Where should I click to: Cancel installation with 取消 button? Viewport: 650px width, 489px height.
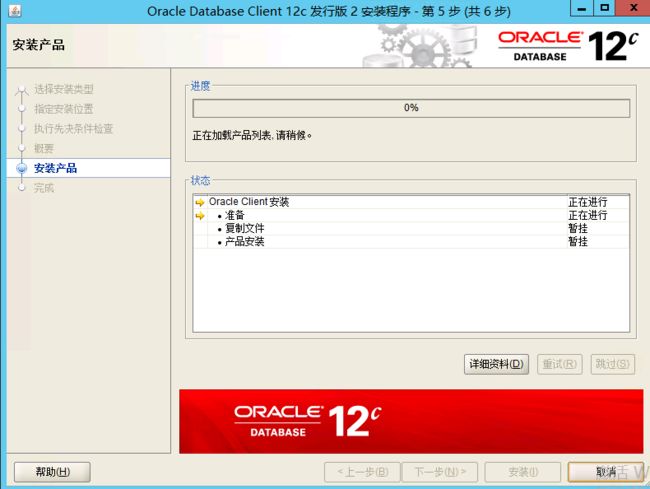(606, 472)
